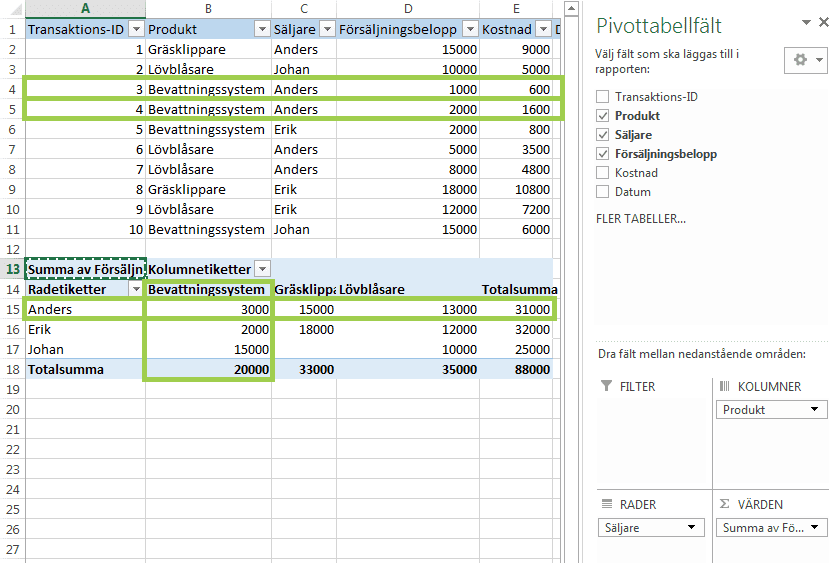Select column A header
The width and height of the screenshot is (829, 563).
[x=85, y=8]
